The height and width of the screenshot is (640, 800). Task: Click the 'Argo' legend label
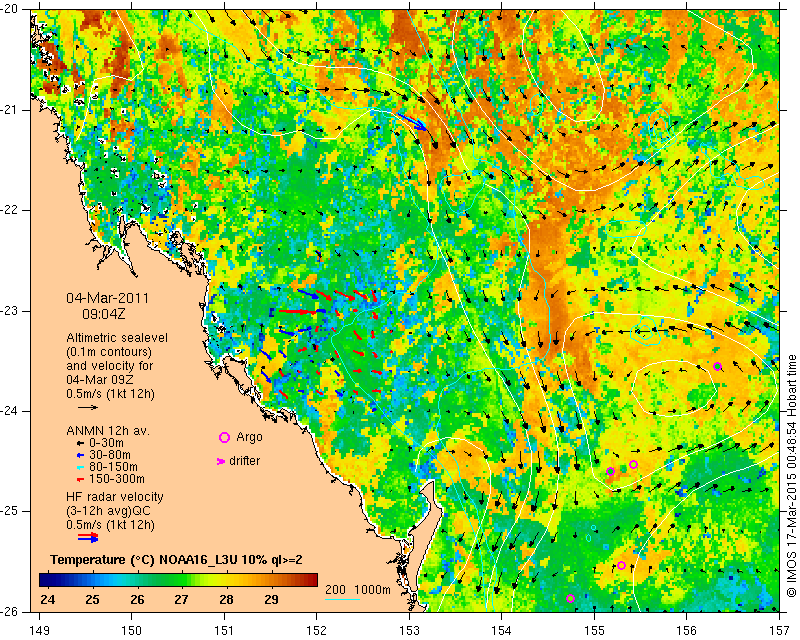pos(249,437)
